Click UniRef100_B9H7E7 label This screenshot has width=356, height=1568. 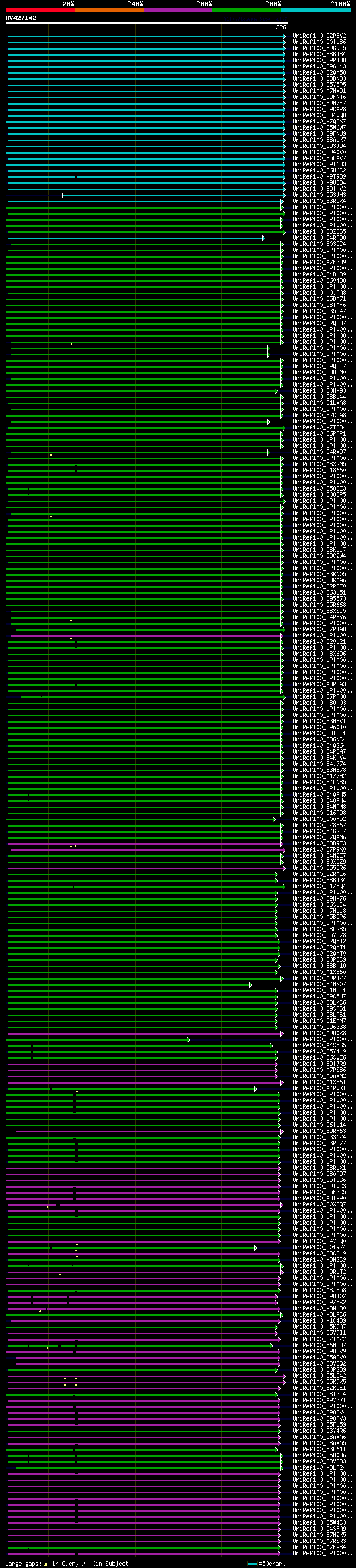[x=319, y=103]
